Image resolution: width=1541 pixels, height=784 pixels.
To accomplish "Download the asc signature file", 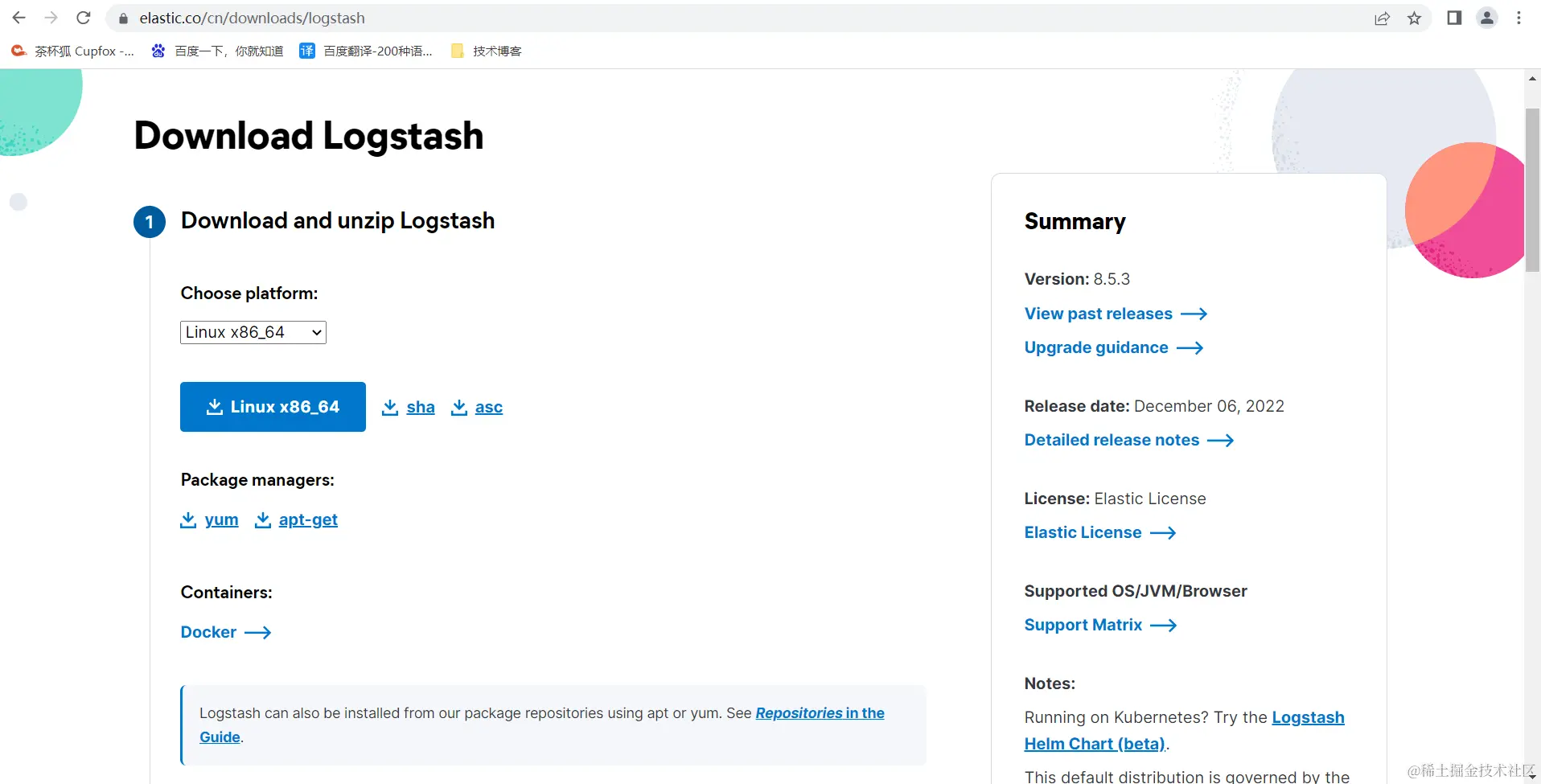I will [477, 408].
